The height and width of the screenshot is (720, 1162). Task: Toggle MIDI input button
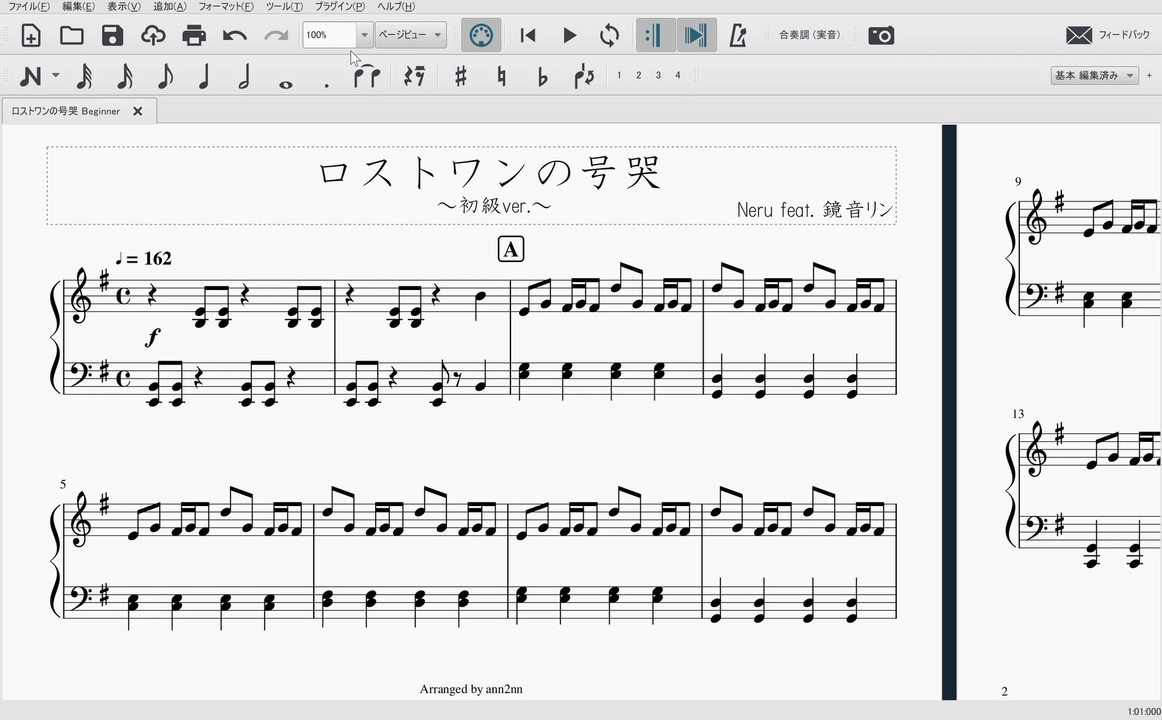click(481, 36)
